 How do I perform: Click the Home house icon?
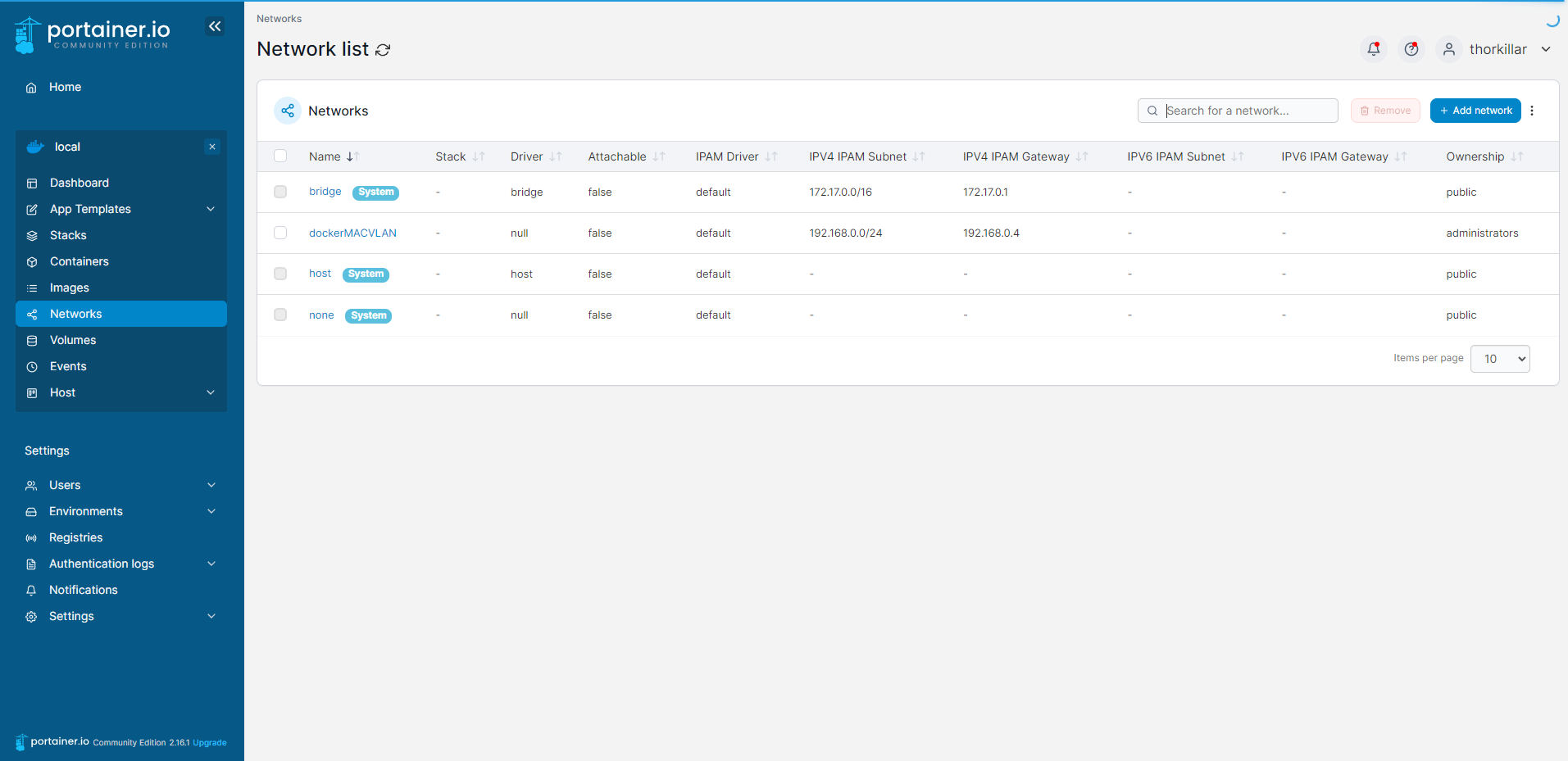pos(31,88)
